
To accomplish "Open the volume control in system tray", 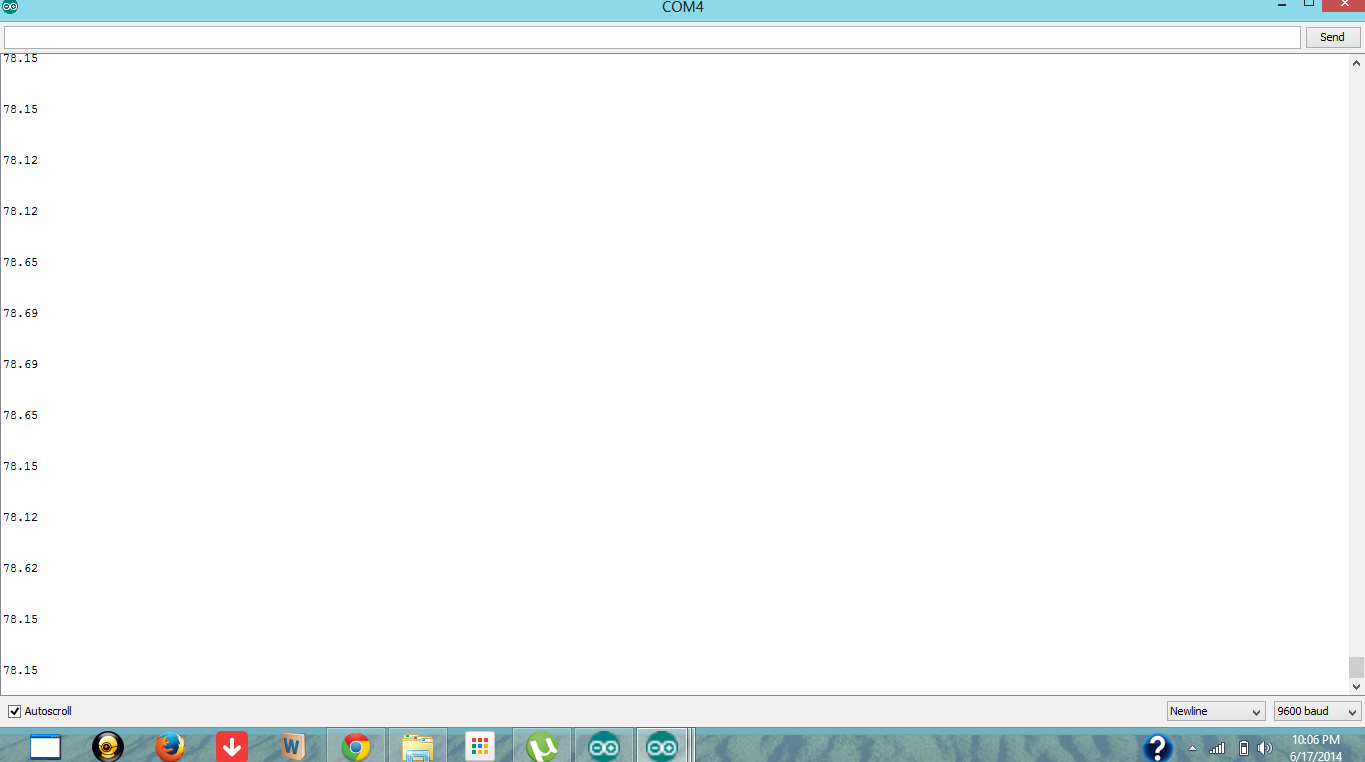I will click(1265, 748).
